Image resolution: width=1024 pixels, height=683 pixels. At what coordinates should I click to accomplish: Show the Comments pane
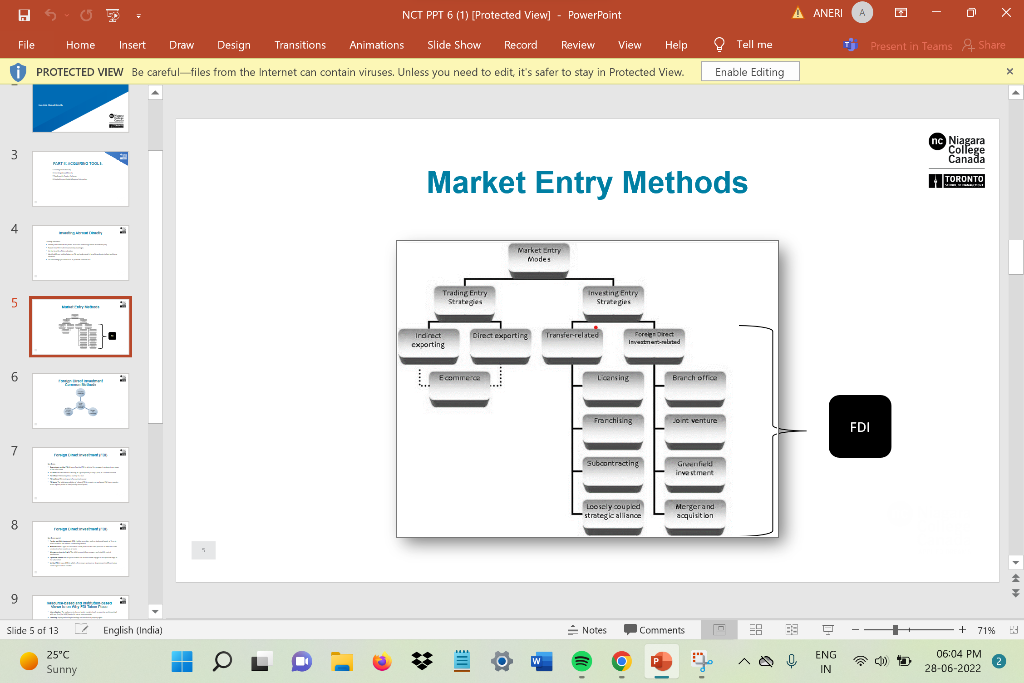coord(656,629)
